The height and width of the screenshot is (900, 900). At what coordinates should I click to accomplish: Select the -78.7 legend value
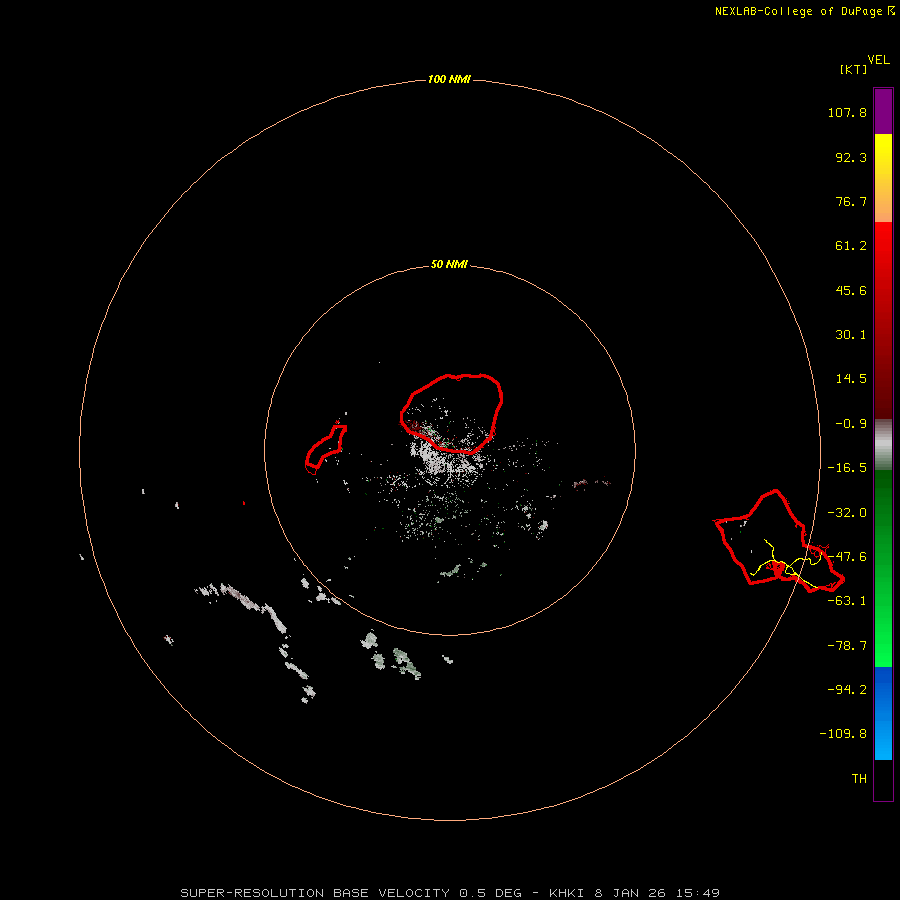click(847, 646)
